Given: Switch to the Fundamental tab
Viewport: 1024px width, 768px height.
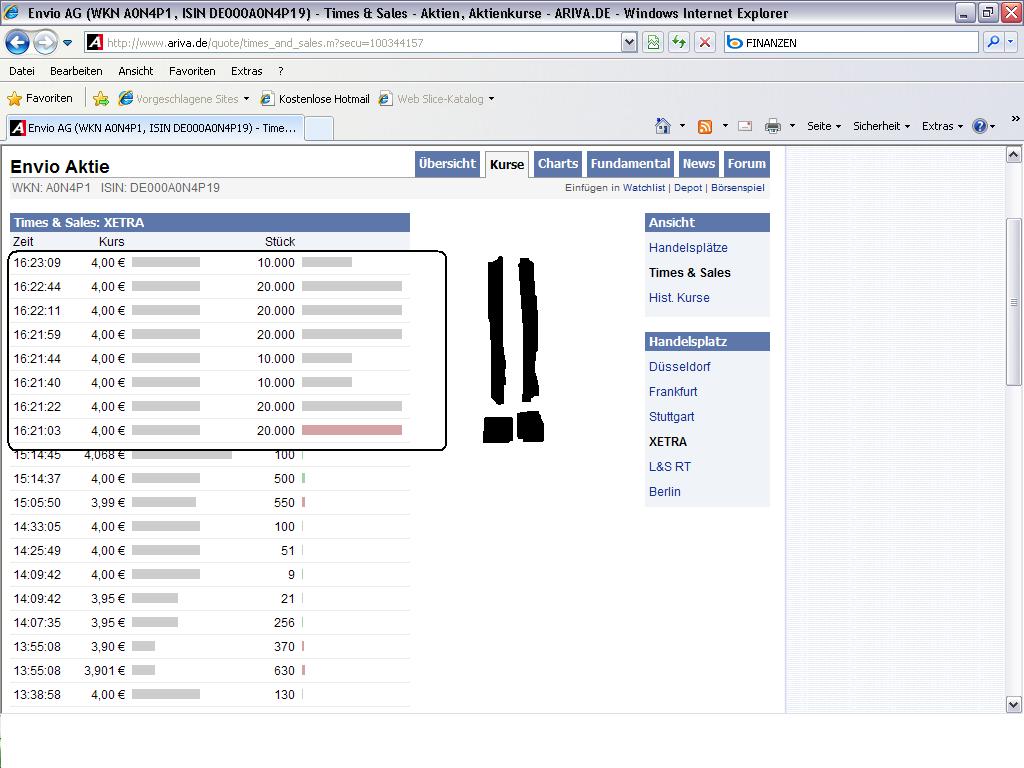Looking at the screenshot, I should (630, 164).
